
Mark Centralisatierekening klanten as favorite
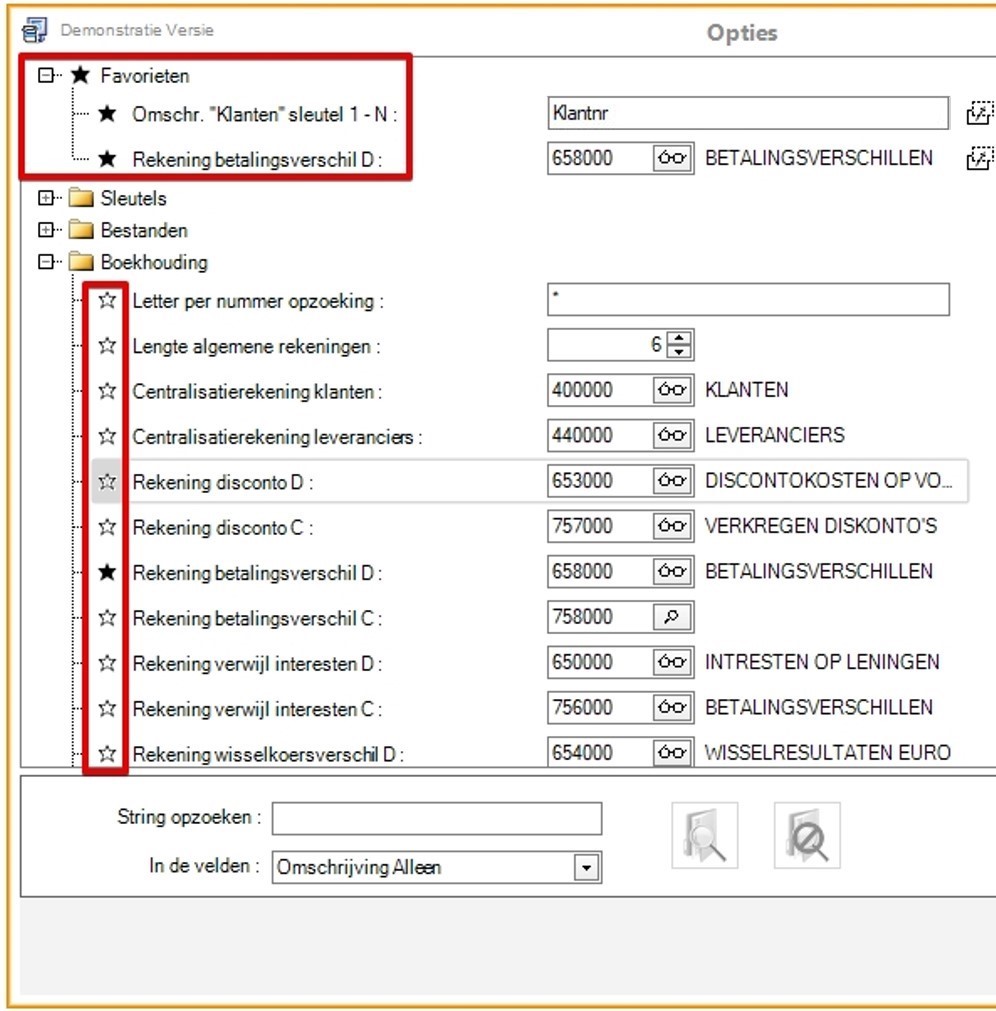pyautogui.click(x=107, y=391)
